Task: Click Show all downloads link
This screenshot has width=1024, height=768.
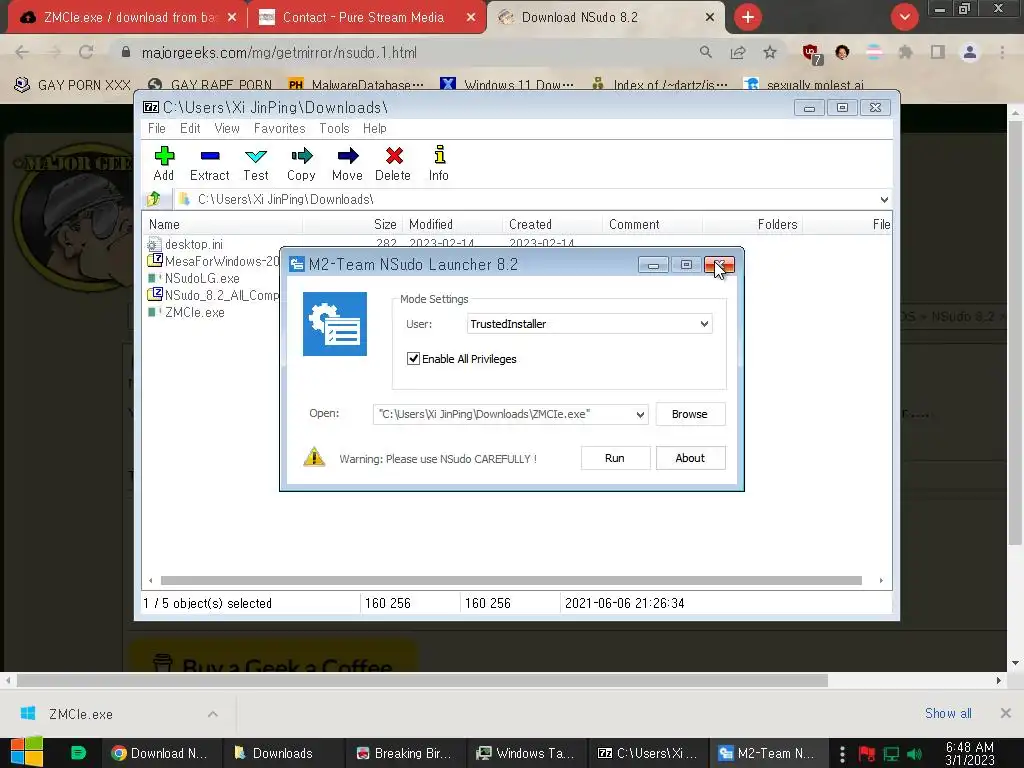Action: tap(948, 713)
